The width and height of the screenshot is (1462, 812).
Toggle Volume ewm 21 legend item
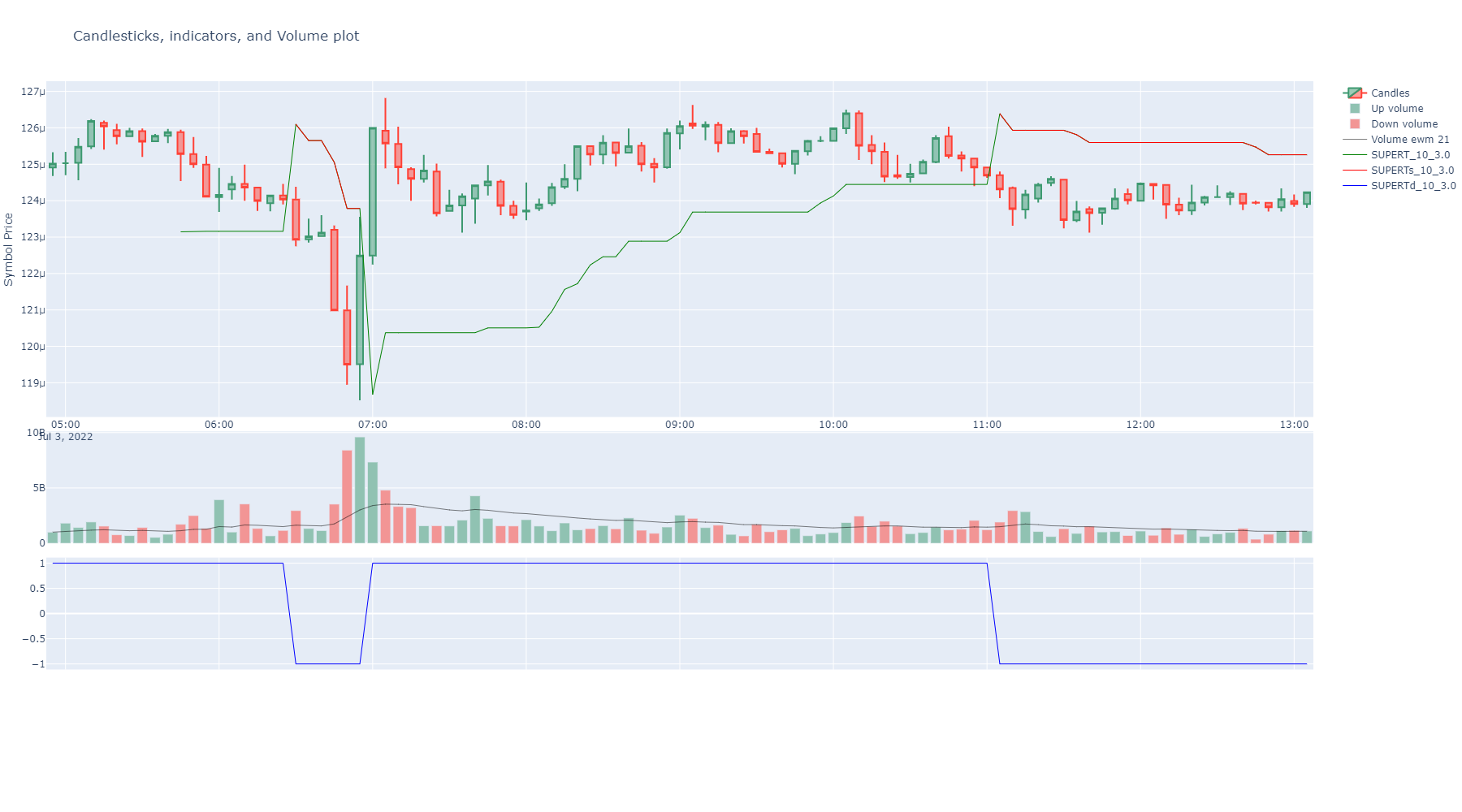point(1397,140)
